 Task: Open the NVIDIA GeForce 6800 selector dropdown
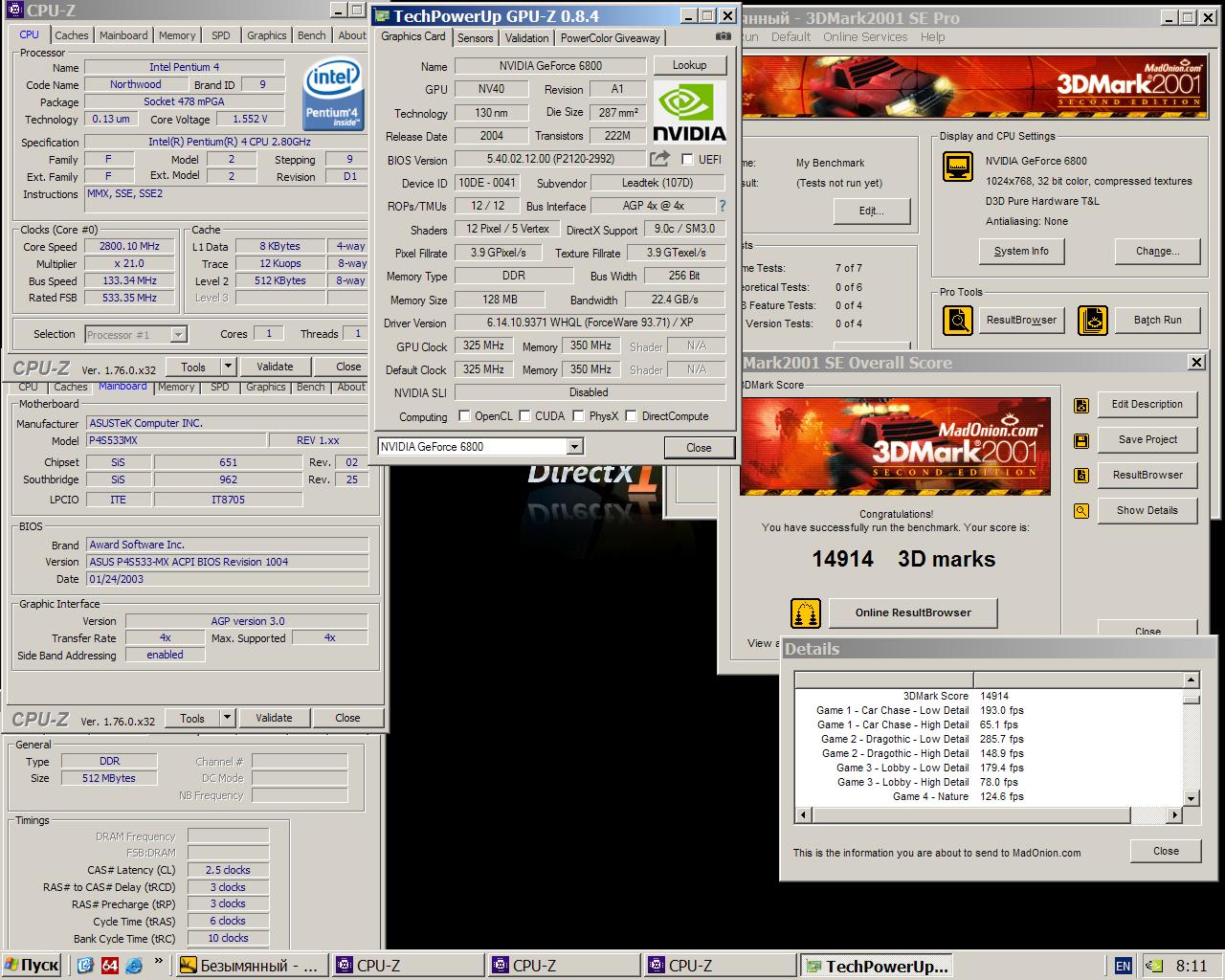click(574, 447)
